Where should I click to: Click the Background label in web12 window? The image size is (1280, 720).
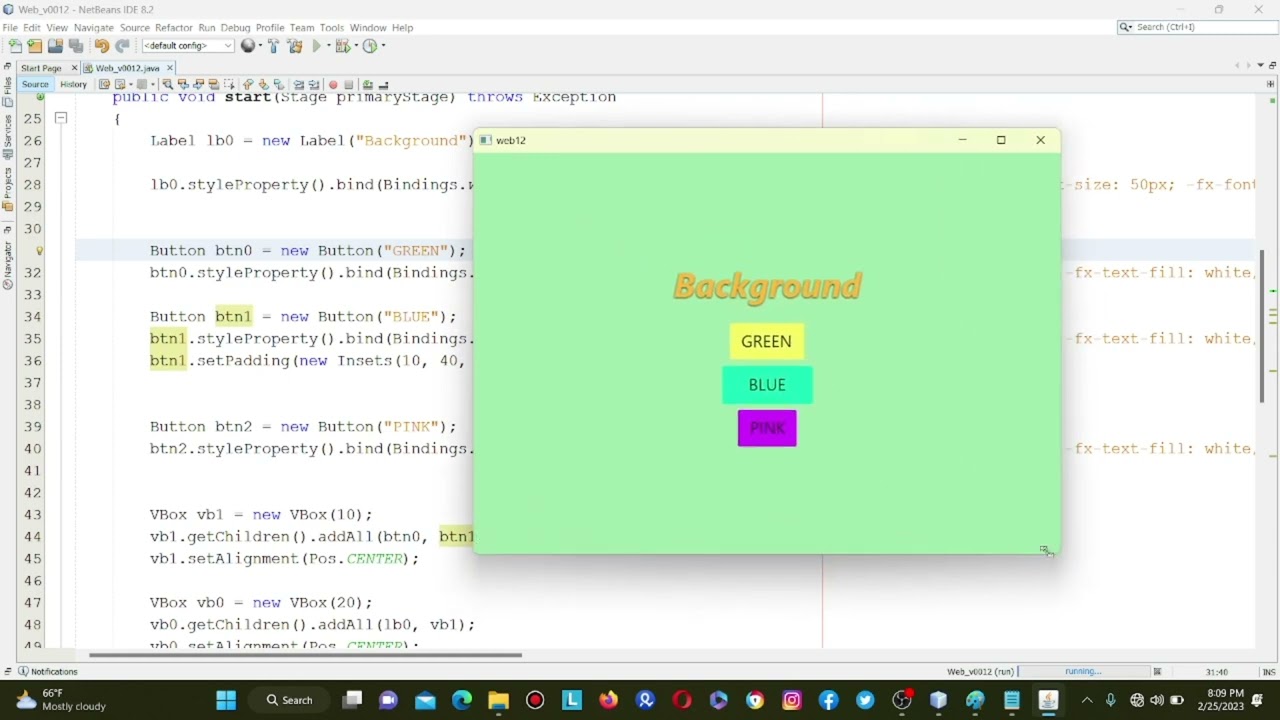[767, 287]
